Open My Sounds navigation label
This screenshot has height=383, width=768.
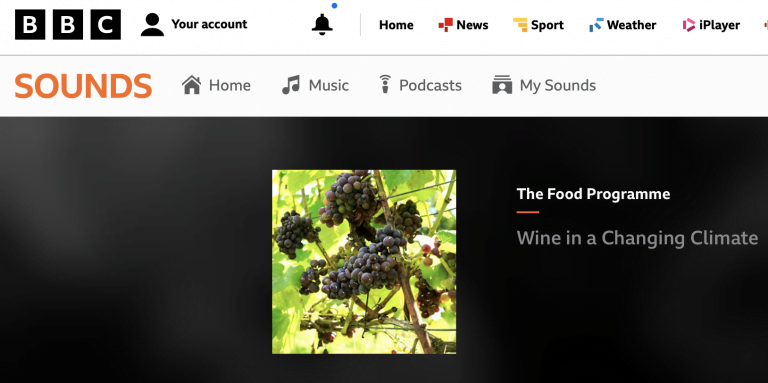click(558, 85)
